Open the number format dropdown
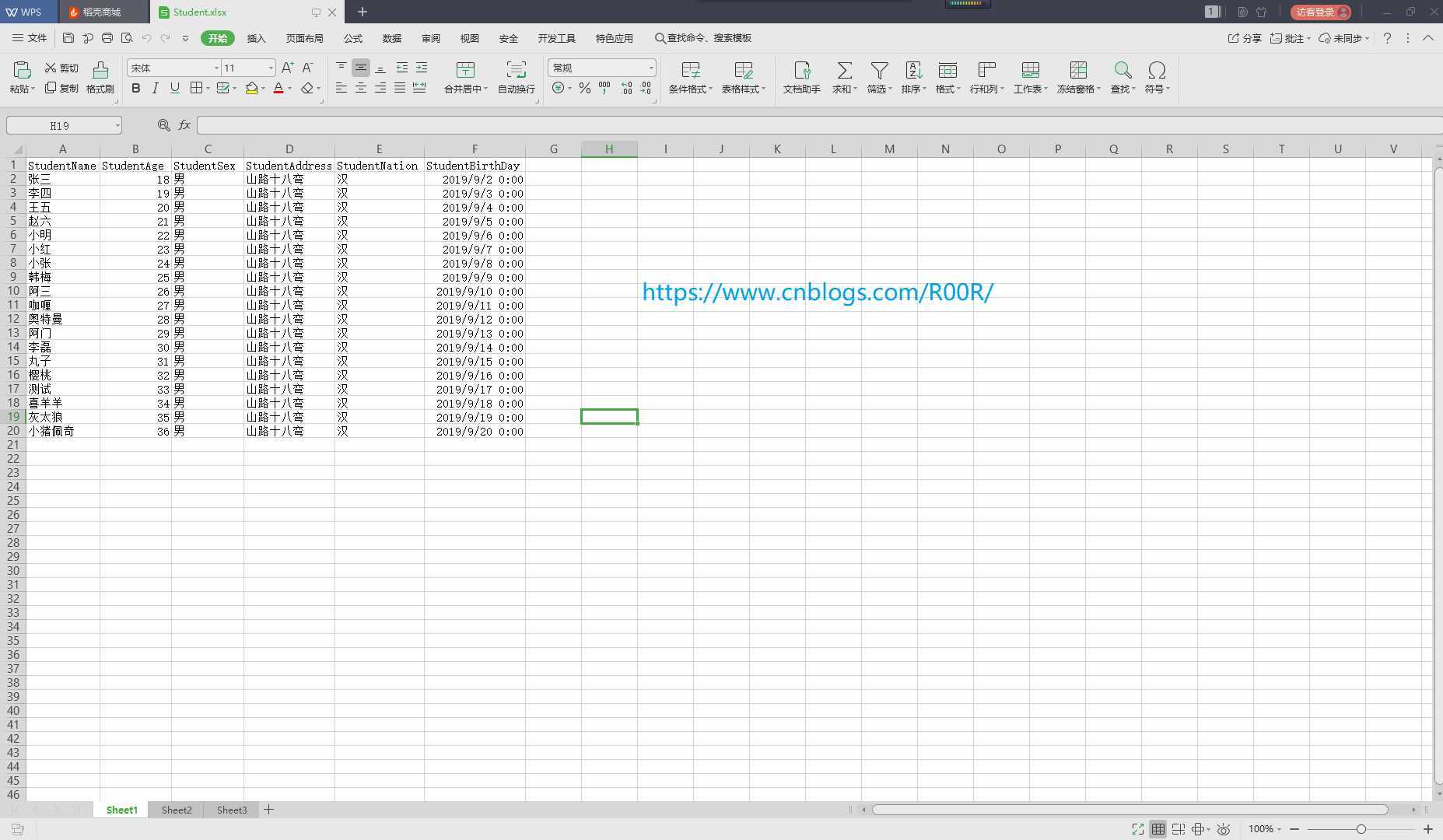 pos(650,68)
